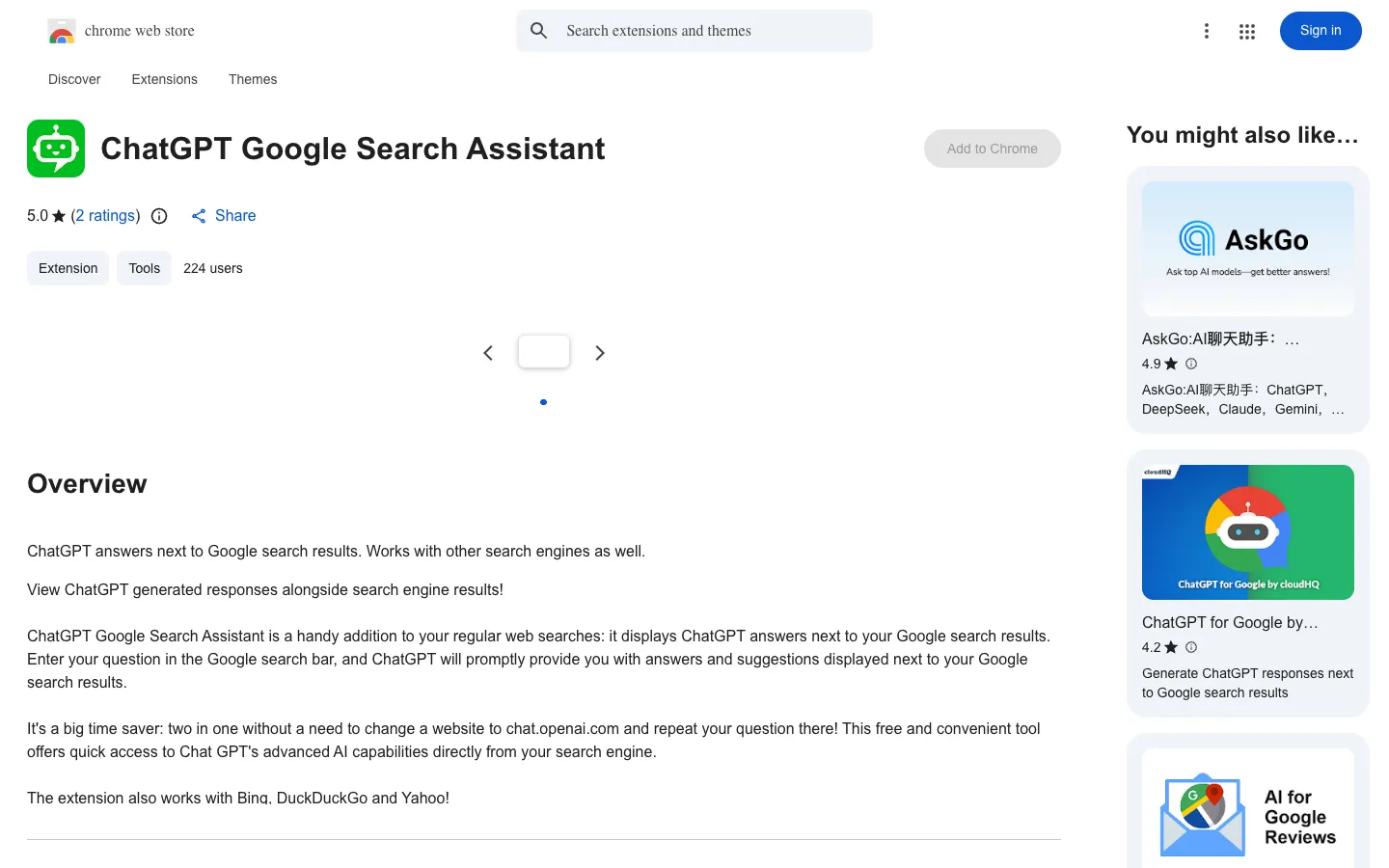Viewport: 1389px width, 868px height.
Task: Go to the Themes tab
Action: 253,79
